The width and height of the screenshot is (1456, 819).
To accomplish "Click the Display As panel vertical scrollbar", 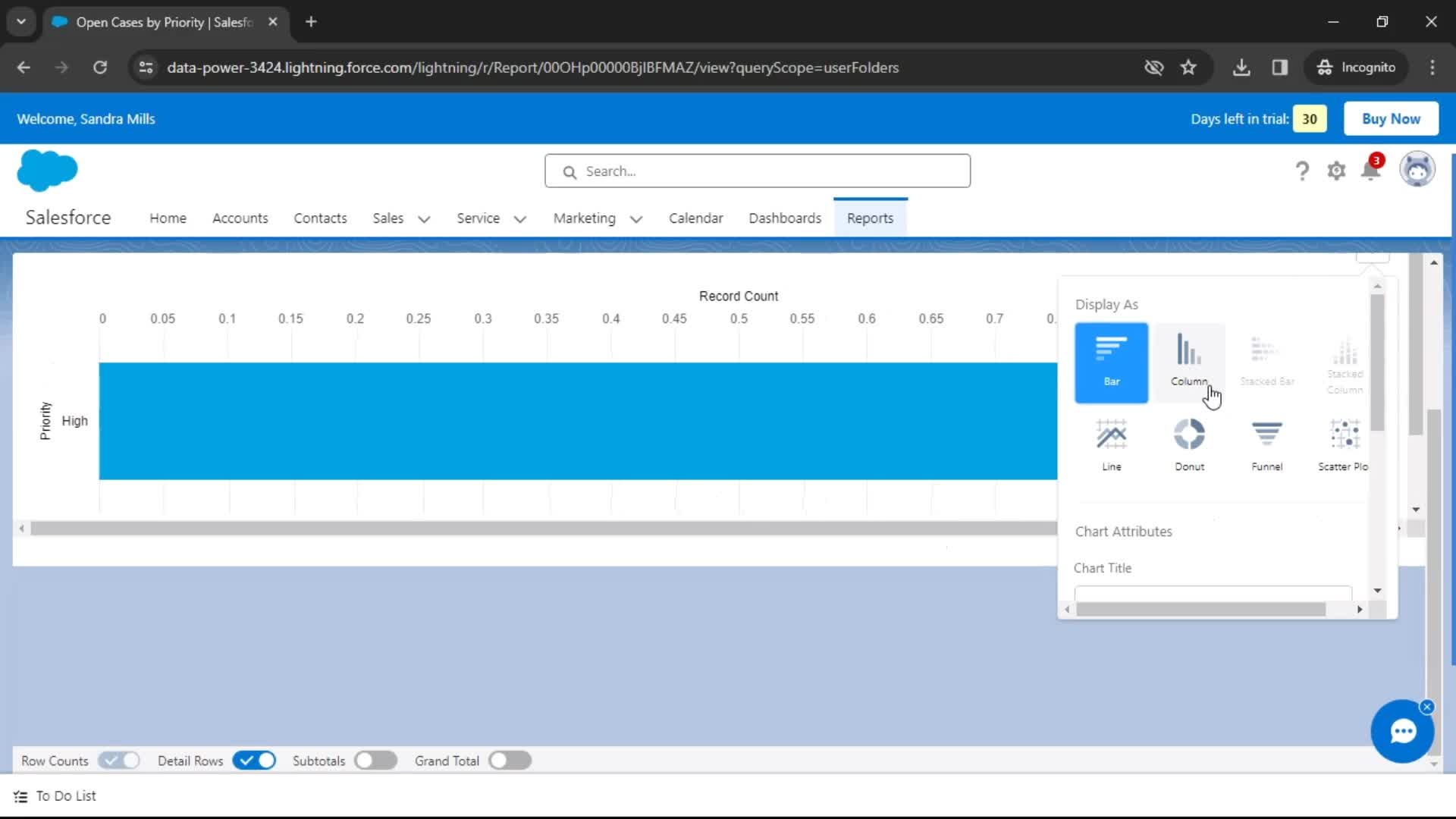I will click(1377, 362).
